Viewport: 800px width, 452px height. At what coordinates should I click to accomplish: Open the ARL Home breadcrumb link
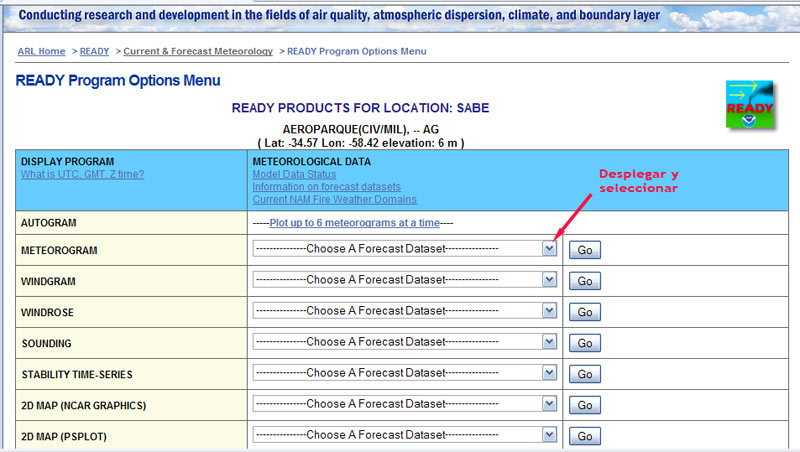click(x=41, y=52)
